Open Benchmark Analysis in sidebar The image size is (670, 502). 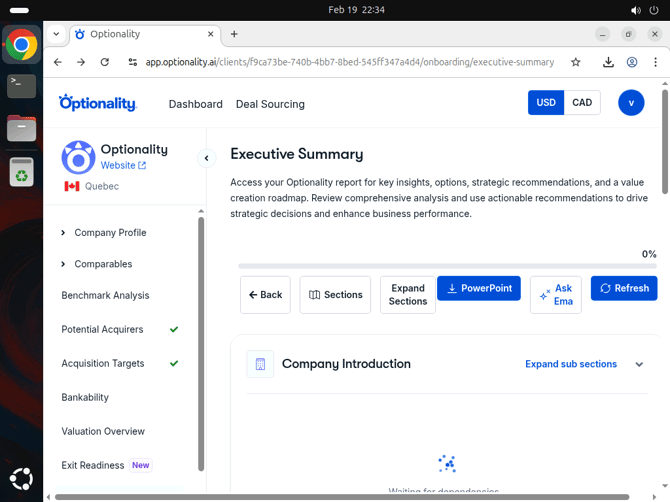tap(105, 296)
